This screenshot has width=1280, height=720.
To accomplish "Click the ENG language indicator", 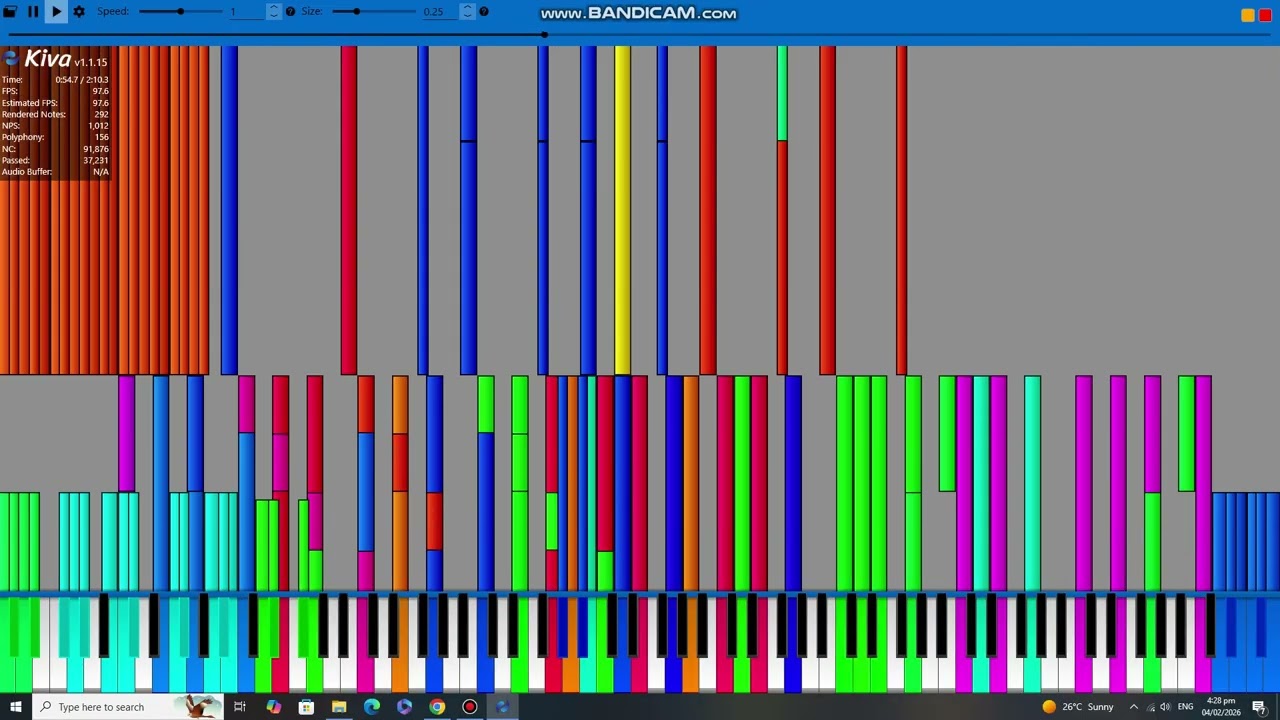I will tap(1185, 707).
